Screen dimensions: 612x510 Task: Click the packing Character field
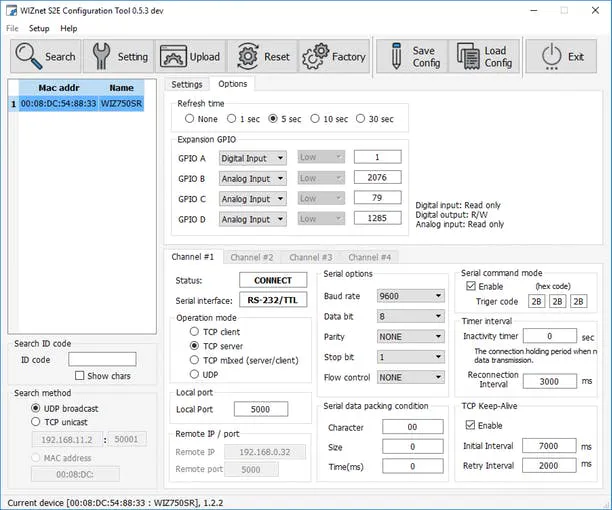click(413, 426)
